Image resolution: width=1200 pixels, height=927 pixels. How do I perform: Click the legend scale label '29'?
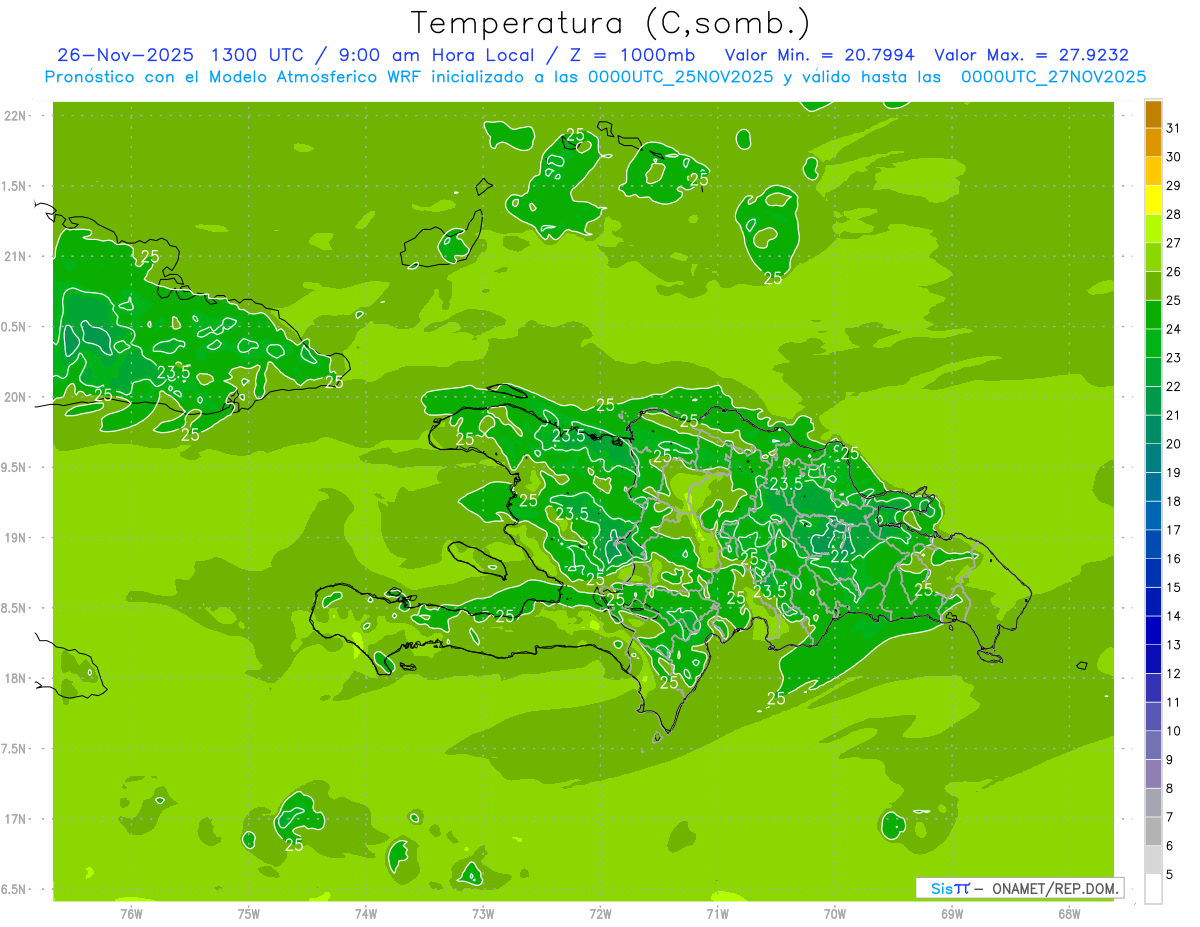1174,186
